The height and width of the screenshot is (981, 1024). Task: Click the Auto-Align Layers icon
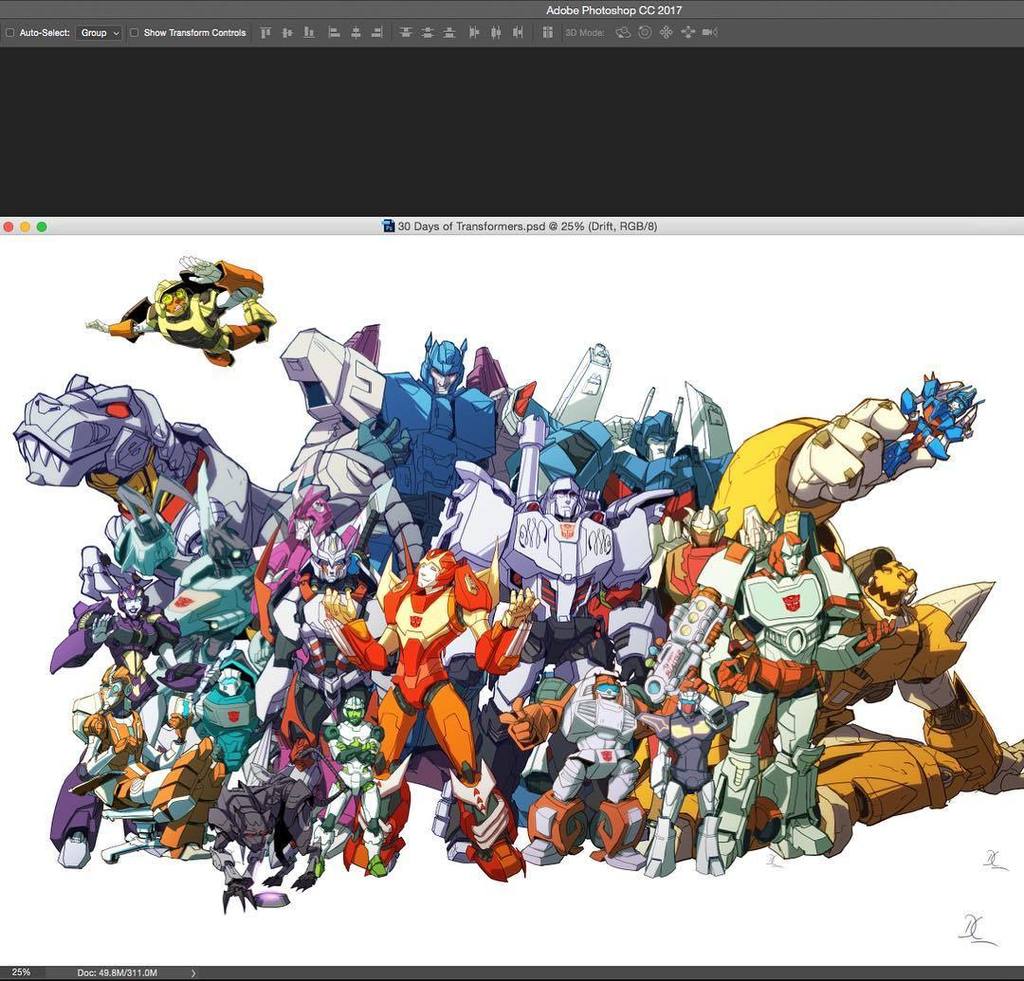pos(548,33)
